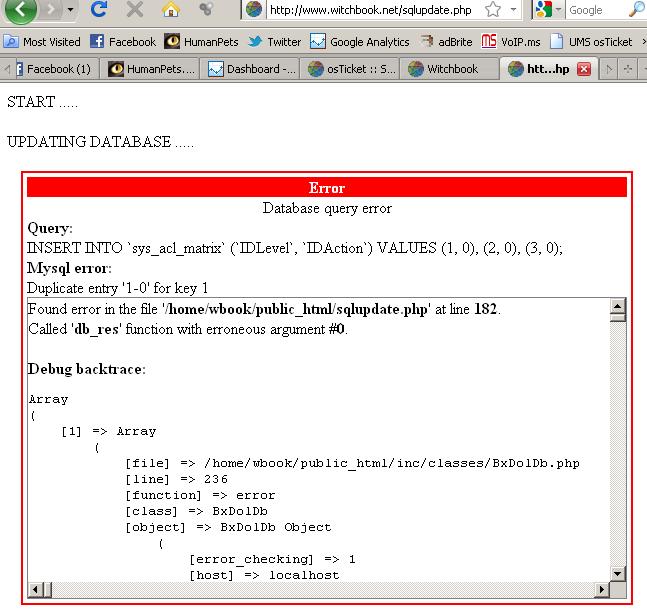Open the HumanPets bookmark
Viewport: 647px width, 612px height.
click(x=201, y=42)
